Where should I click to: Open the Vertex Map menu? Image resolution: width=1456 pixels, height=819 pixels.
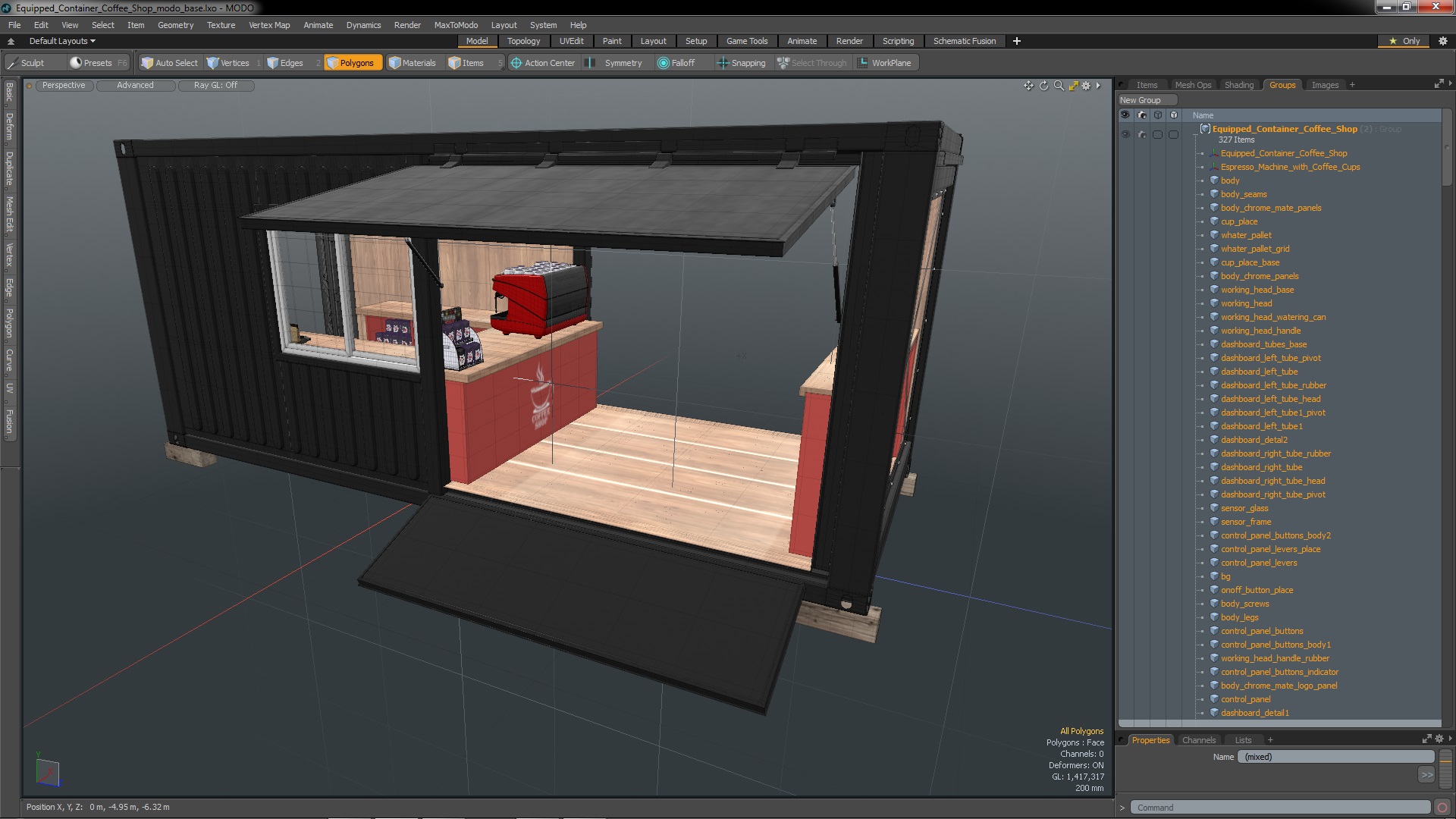coord(268,25)
